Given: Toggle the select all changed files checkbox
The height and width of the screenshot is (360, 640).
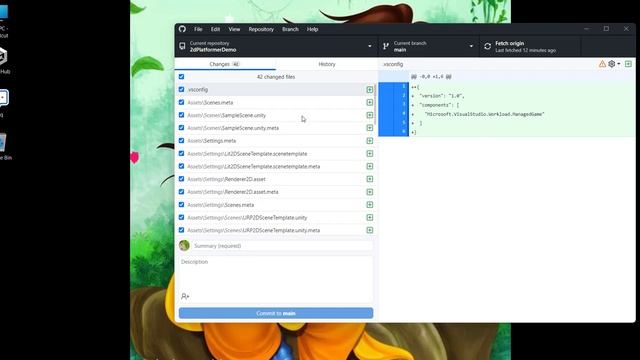Looking at the screenshot, I should click(181, 76).
